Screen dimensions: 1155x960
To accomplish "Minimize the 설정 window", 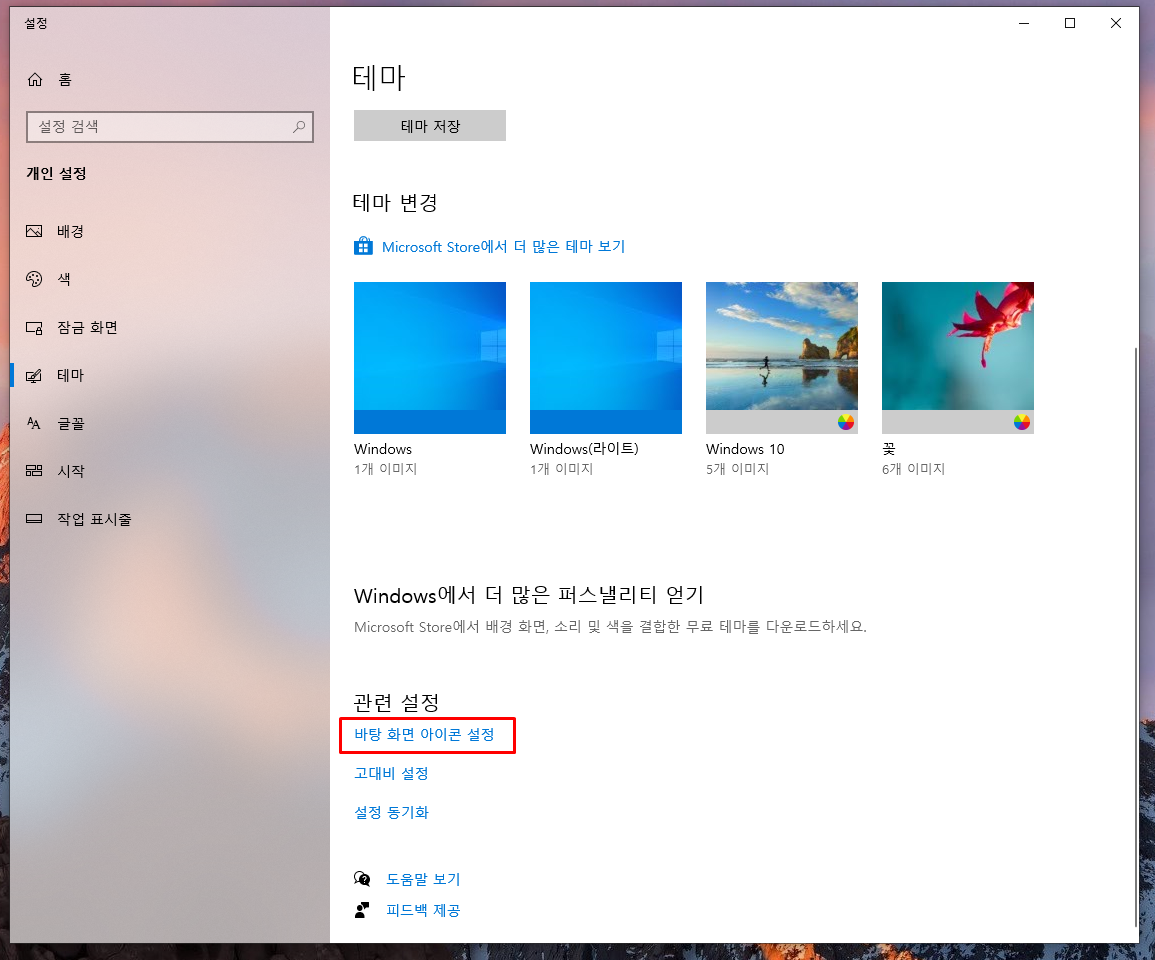I will (1024, 24).
